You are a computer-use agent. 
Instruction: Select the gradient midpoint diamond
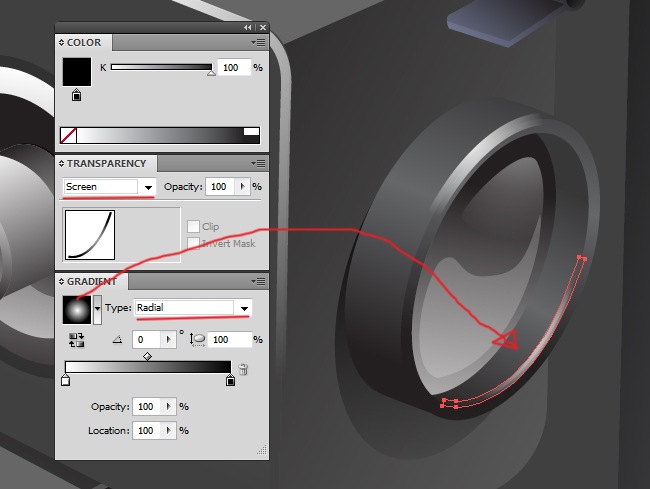148,356
